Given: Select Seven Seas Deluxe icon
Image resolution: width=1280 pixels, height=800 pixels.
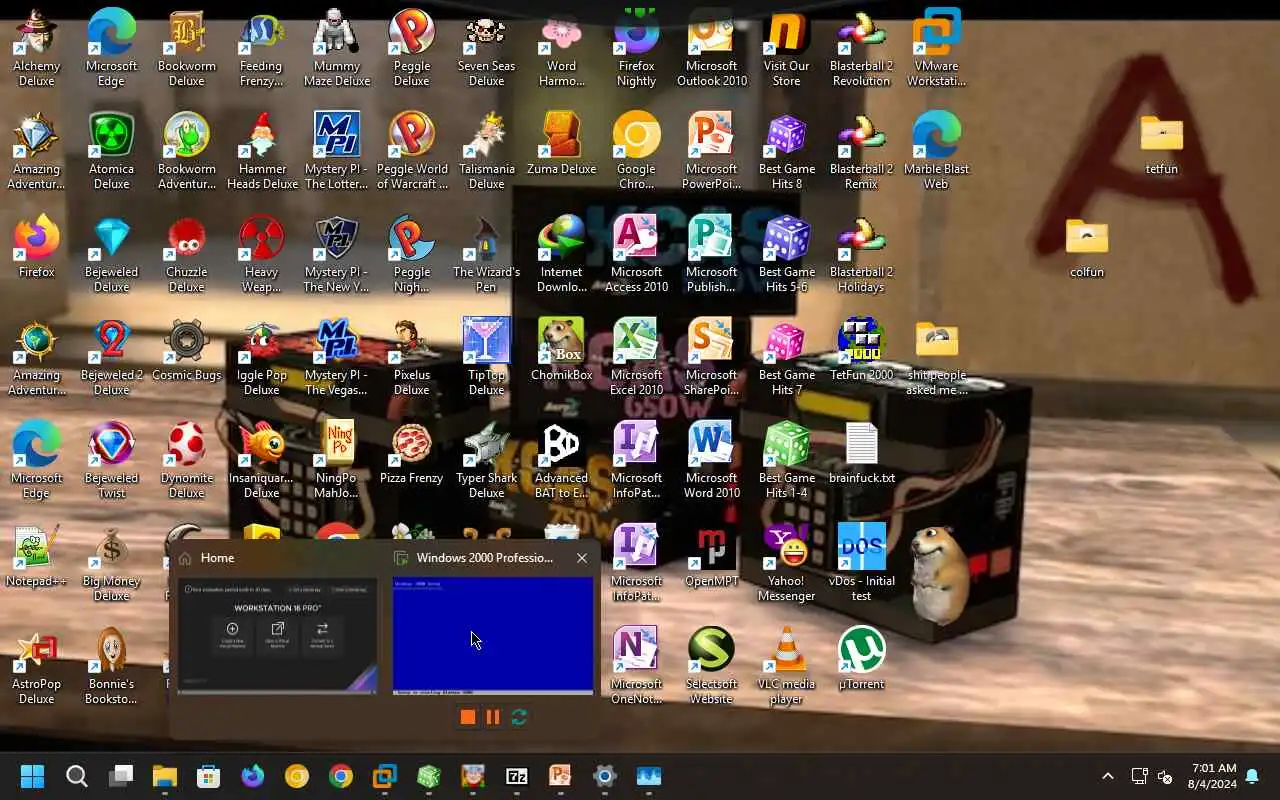Looking at the screenshot, I should pyautogui.click(x=486, y=48).
